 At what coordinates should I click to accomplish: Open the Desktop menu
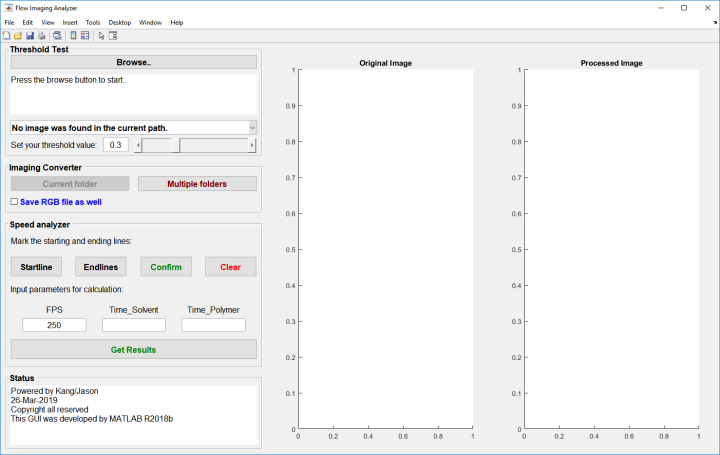coord(120,22)
